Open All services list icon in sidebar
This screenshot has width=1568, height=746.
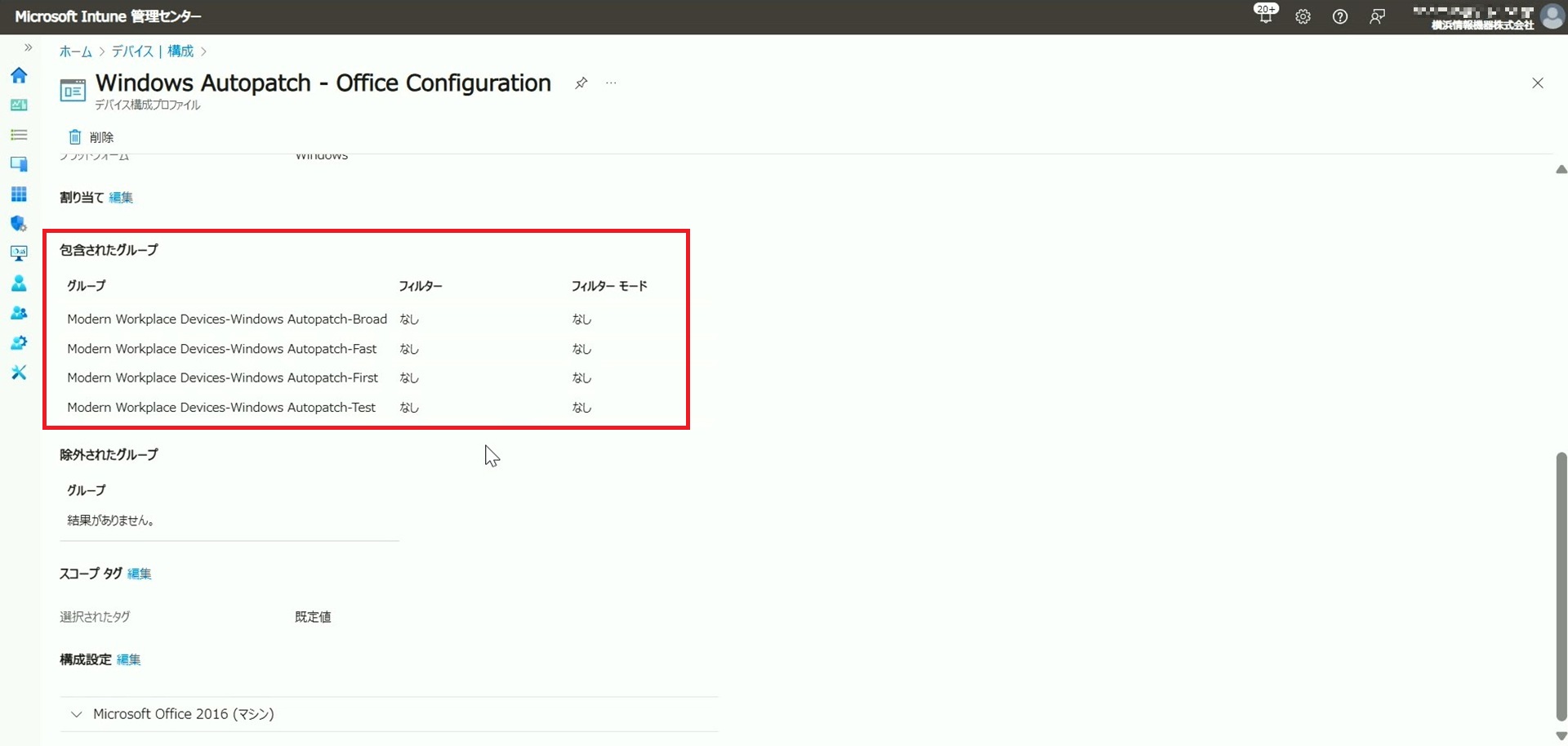pyautogui.click(x=19, y=135)
